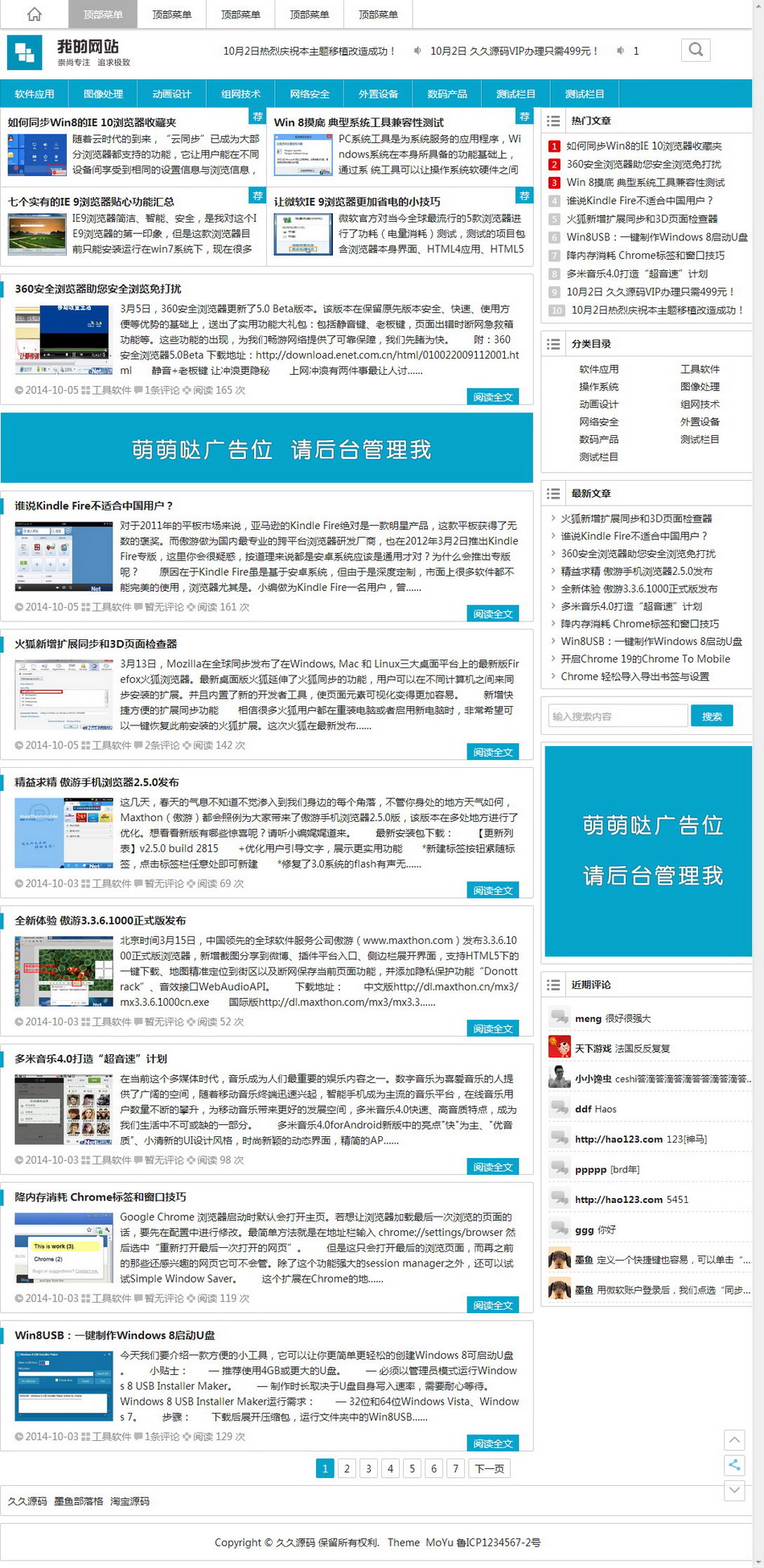Click 阅读全文 for 谁说Kindle Fire article
Image resolution: width=764 pixels, height=1568 pixels.
tap(493, 614)
